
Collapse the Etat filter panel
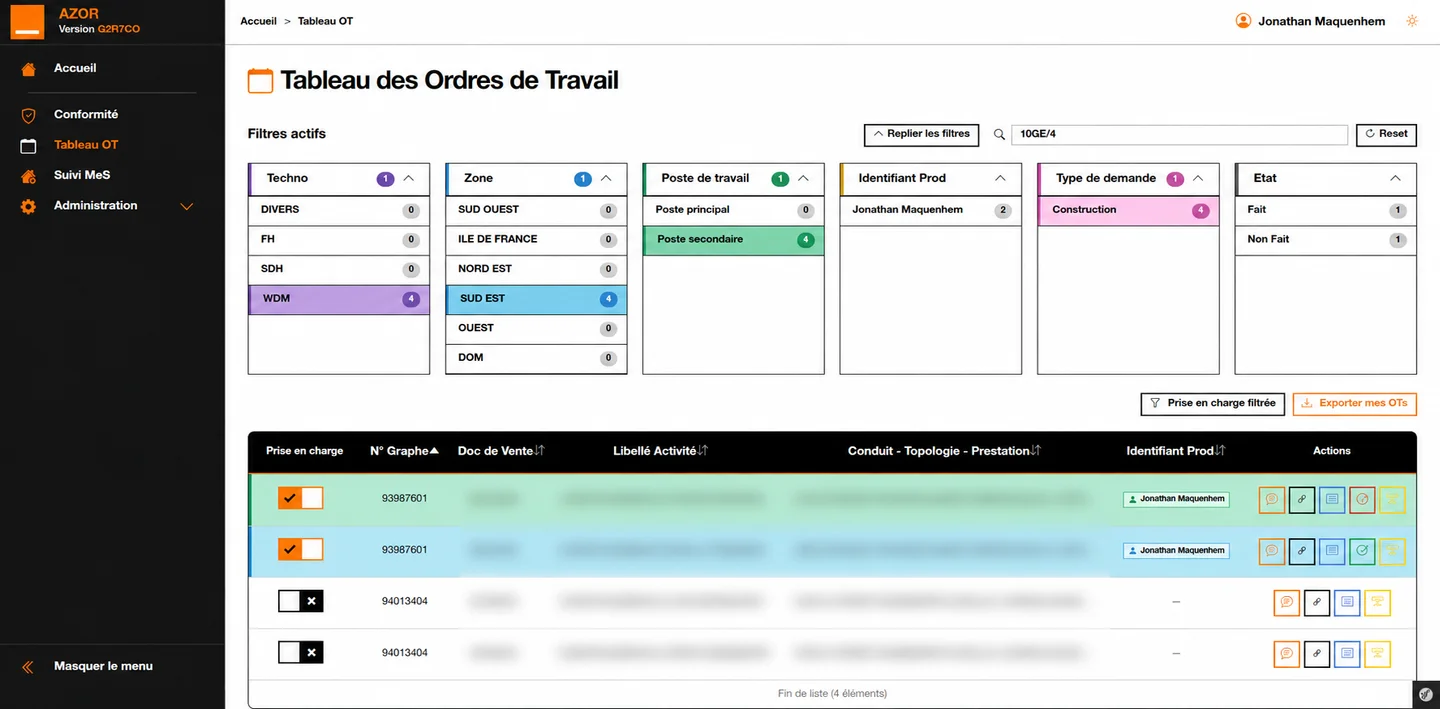pyautogui.click(x=1395, y=179)
